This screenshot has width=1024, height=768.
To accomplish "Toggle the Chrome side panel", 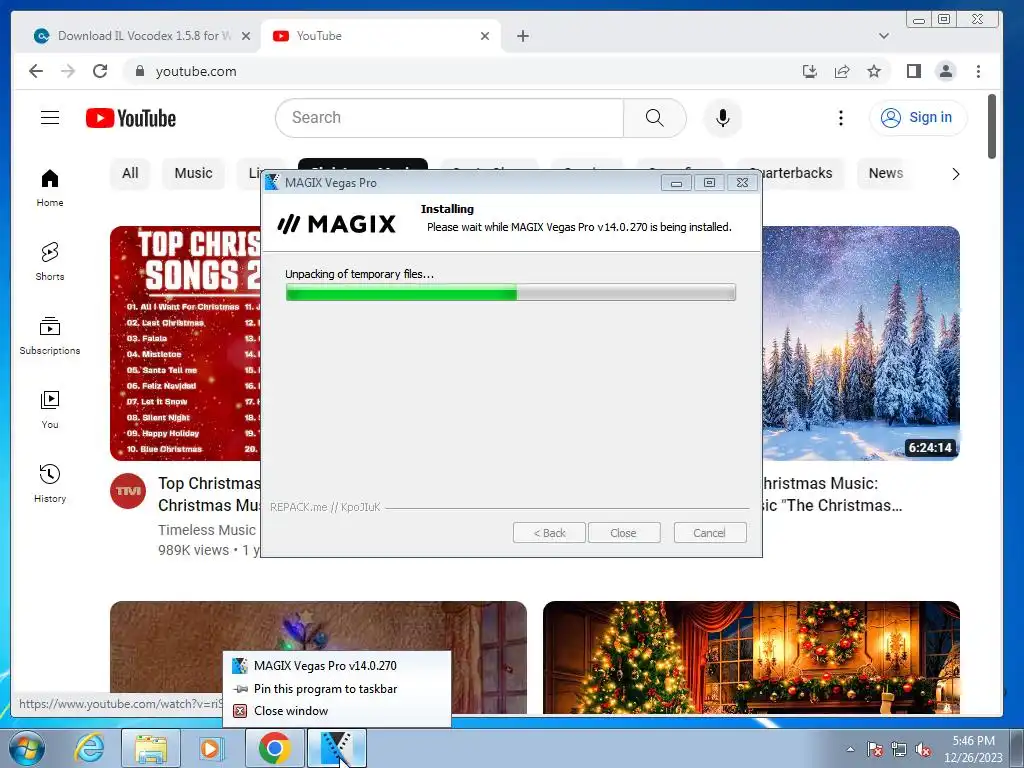I will (x=914, y=71).
